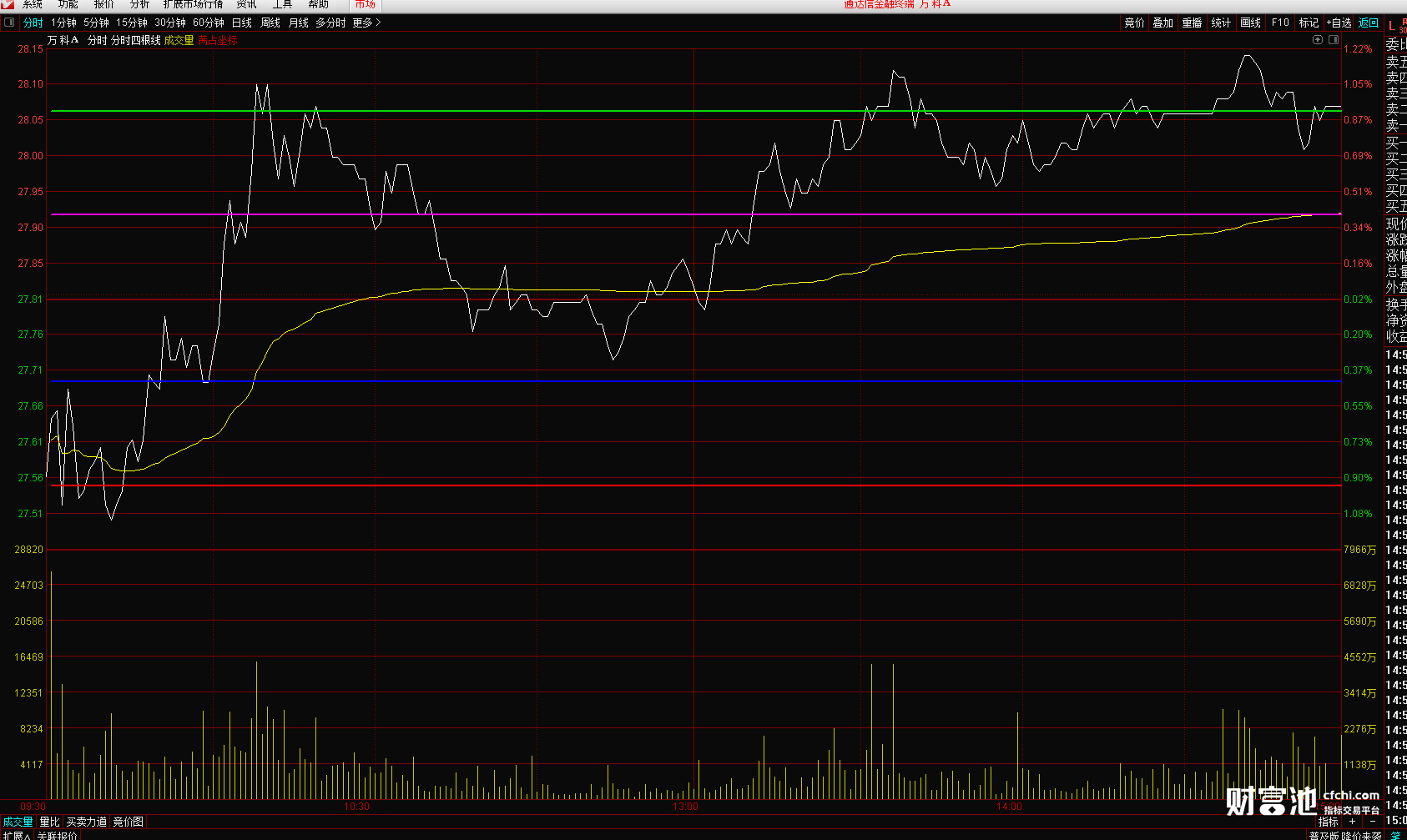
Task: Toggle the 满占坐标 coordinate setting
Action: click(x=217, y=40)
